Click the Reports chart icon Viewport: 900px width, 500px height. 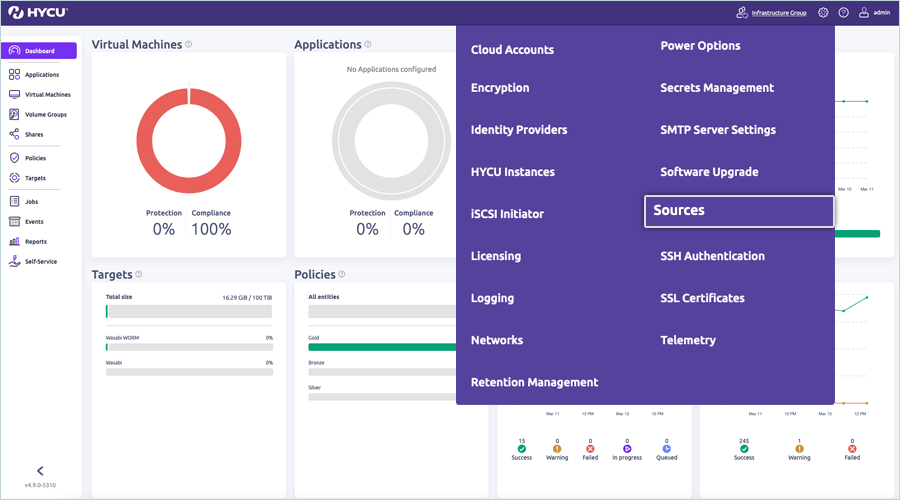point(14,241)
